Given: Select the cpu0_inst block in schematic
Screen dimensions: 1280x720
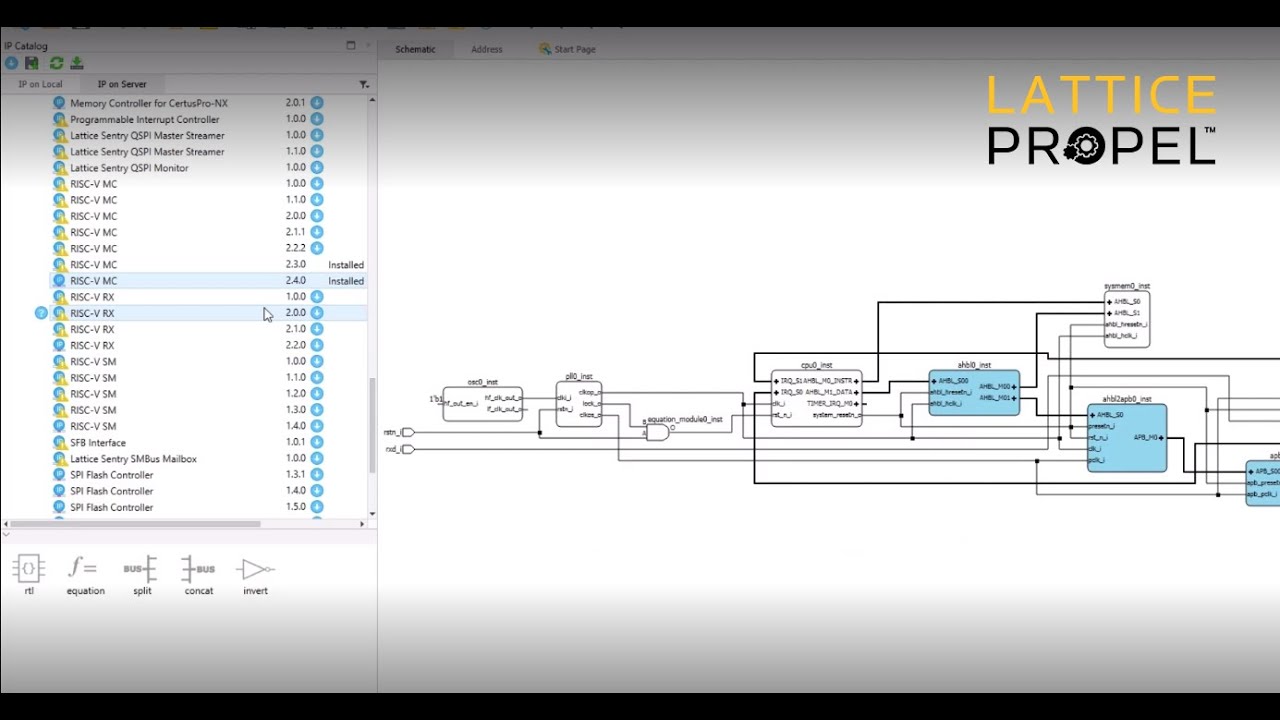Looking at the screenshot, I should pos(816,398).
